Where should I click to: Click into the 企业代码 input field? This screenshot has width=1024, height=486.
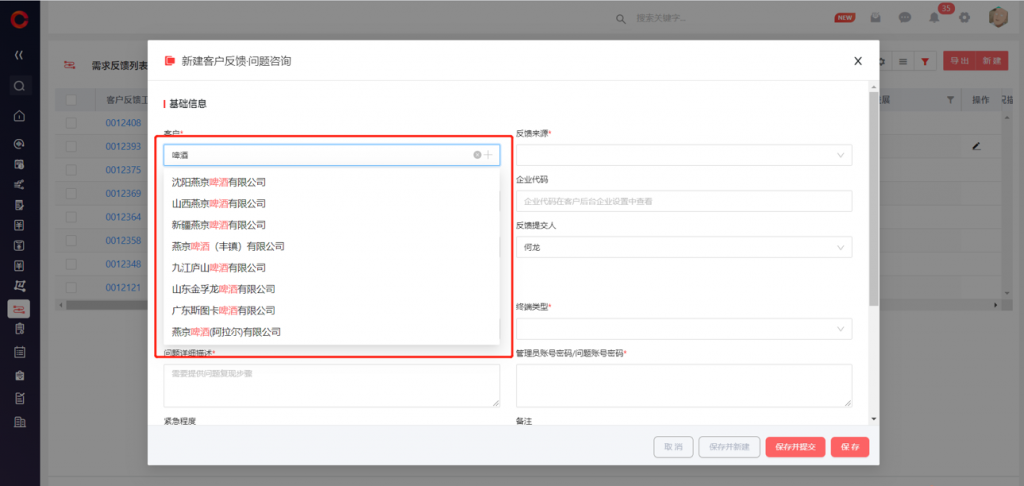coord(684,201)
